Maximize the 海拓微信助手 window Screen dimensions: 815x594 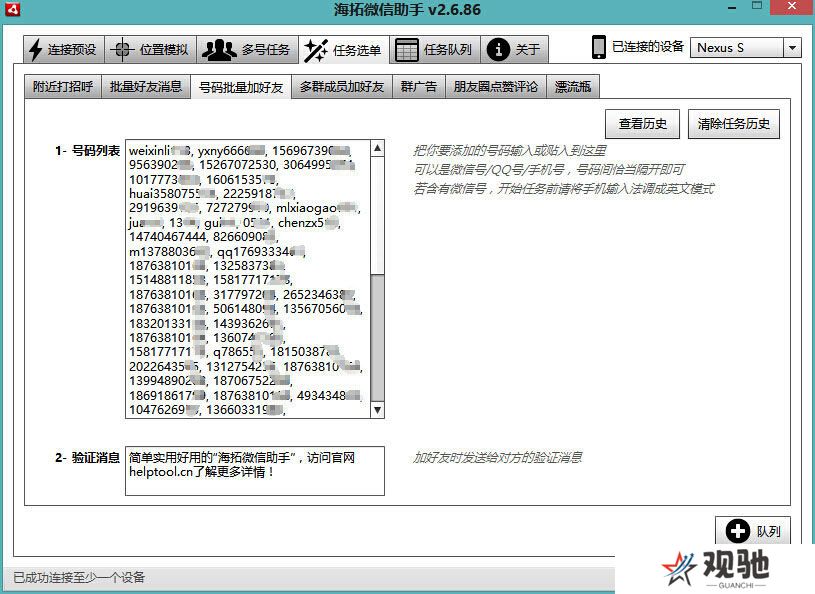click(757, 7)
